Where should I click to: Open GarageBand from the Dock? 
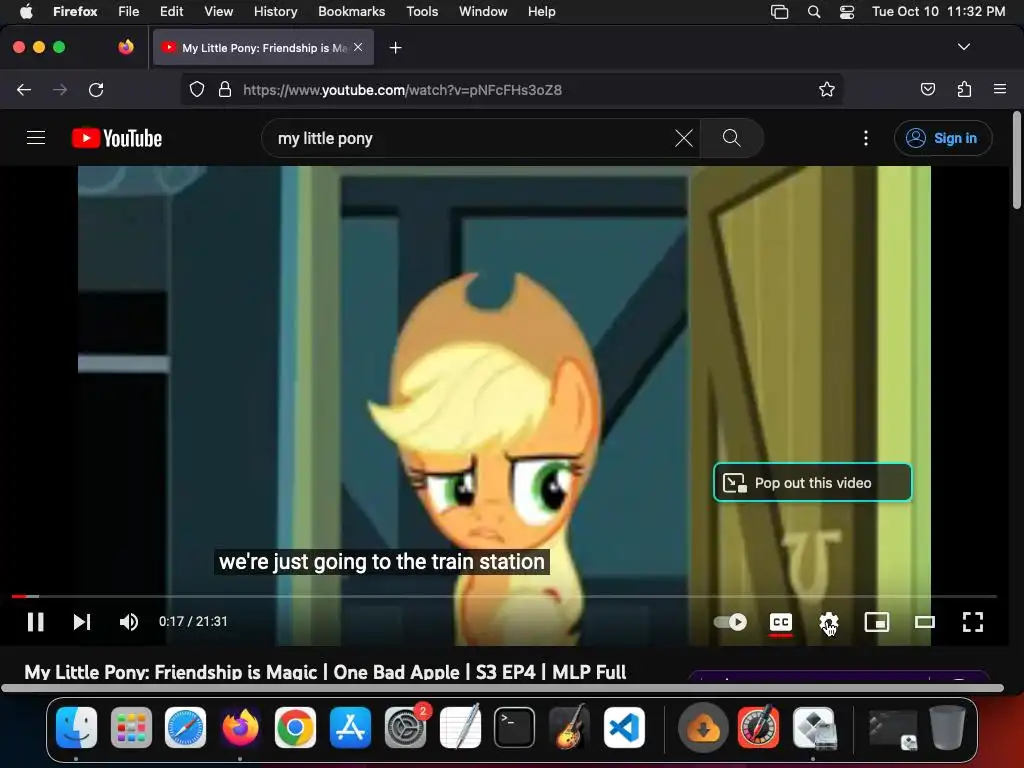point(569,727)
